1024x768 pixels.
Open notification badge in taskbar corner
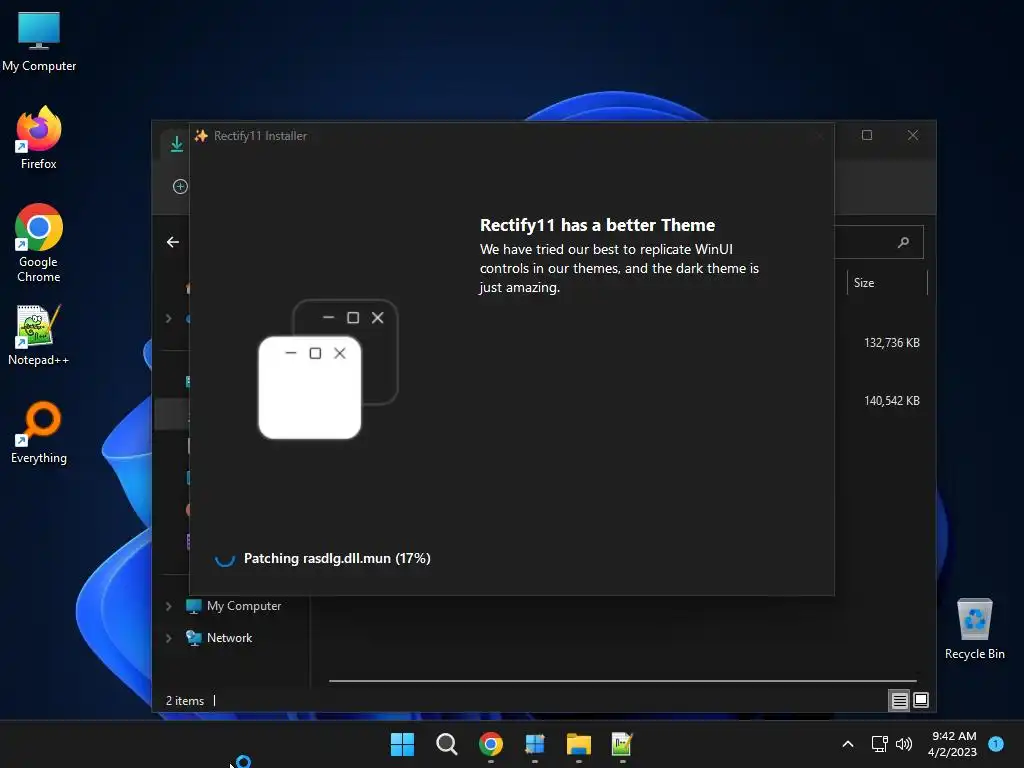point(996,743)
